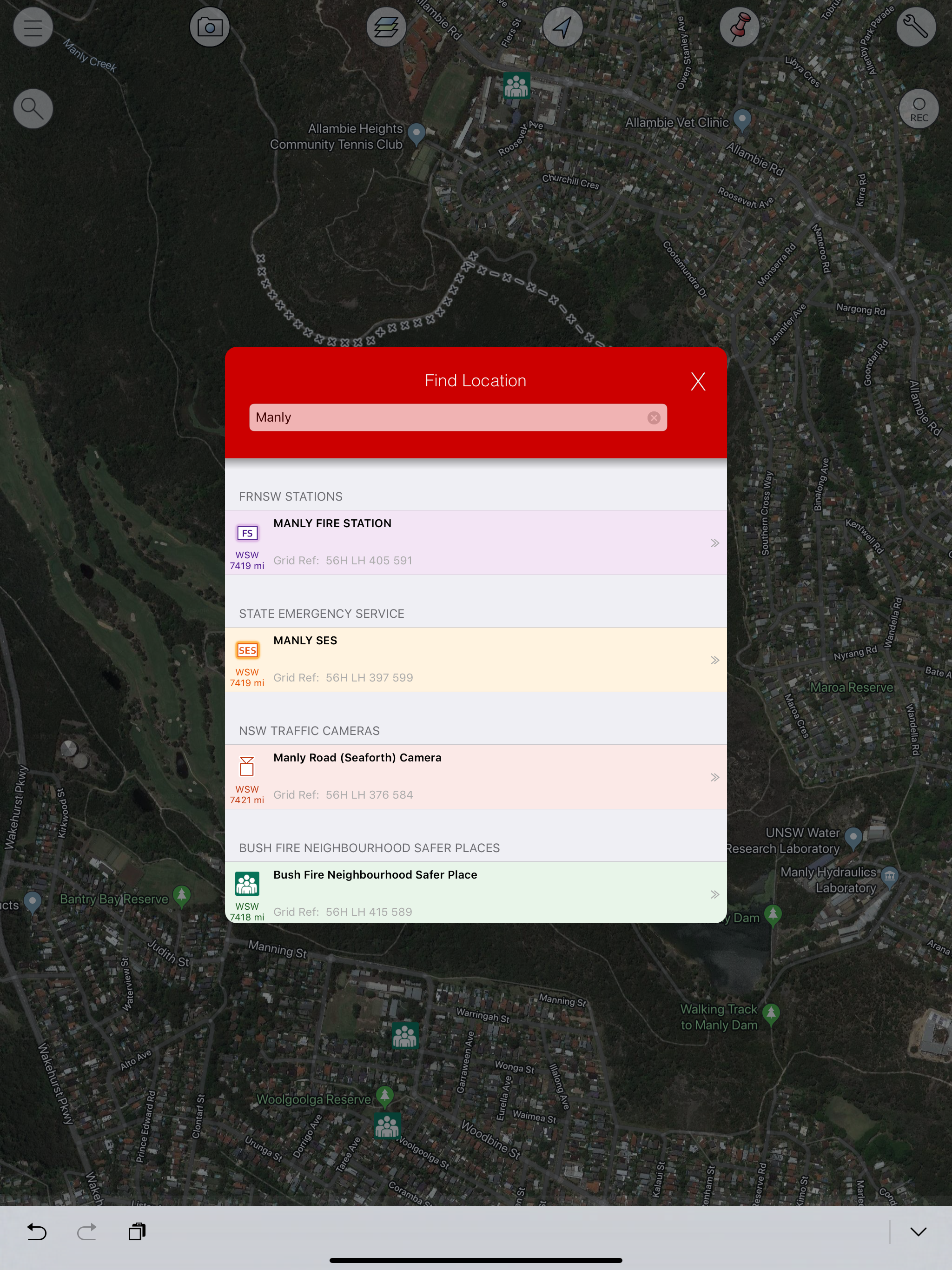This screenshot has height=1270, width=952.
Task: Click the NSW TRAFFIC CAMERAS header
Action: 310,731
